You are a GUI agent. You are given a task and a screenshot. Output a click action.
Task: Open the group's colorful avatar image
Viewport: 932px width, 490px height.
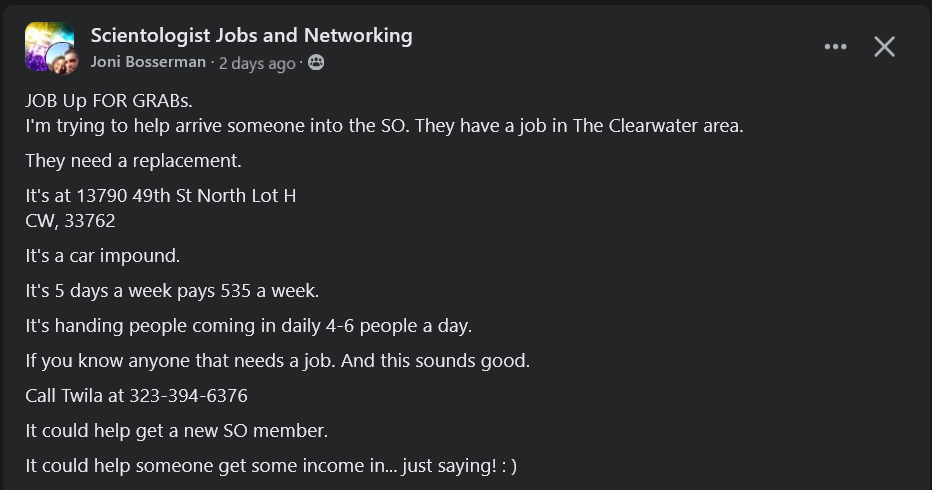(x=45, y=40)
